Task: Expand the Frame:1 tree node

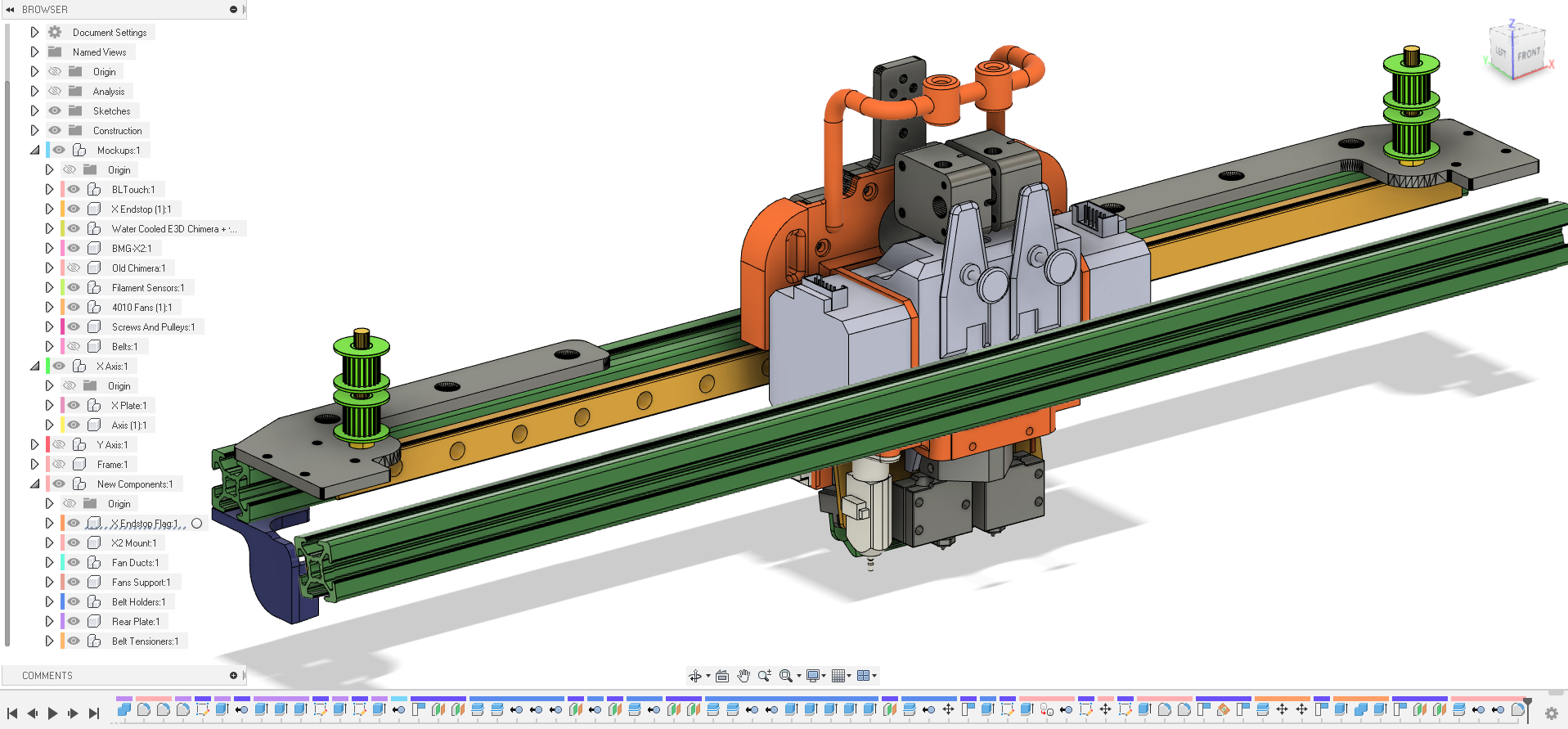Action: tap(34, 465)
